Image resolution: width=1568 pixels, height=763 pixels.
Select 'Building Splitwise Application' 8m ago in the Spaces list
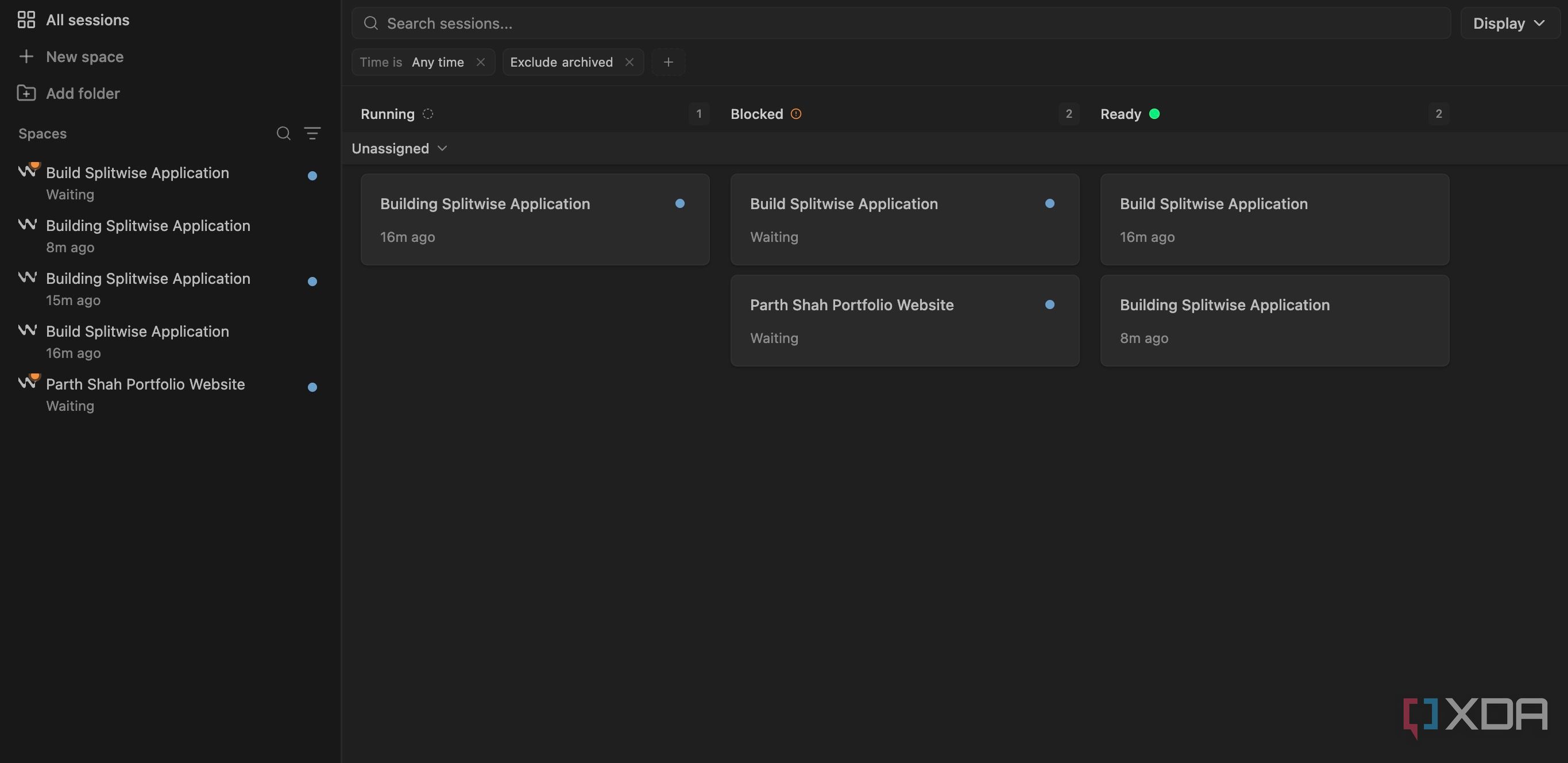point(169,236)
